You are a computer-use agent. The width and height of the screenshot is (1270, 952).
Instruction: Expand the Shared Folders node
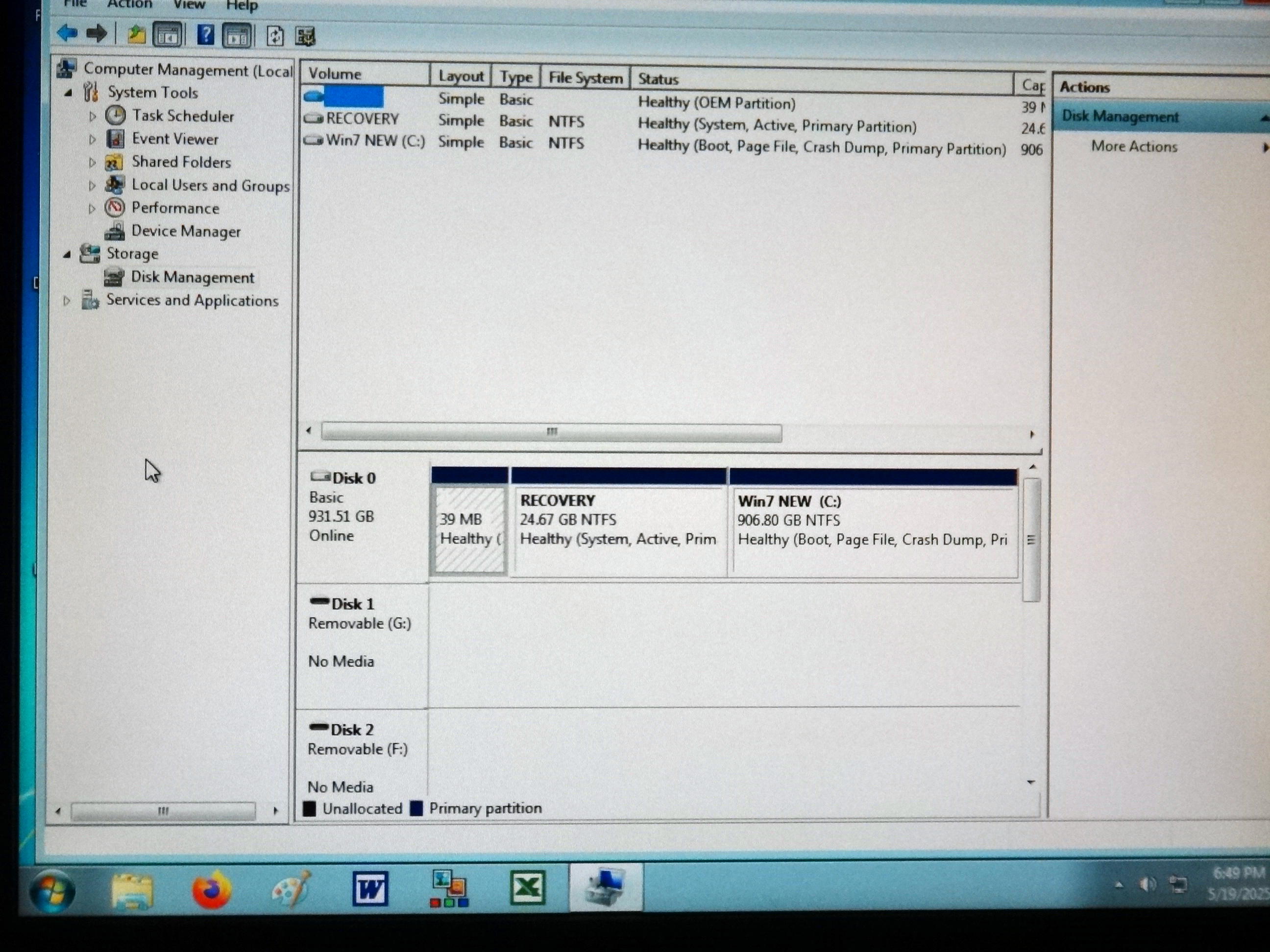(x=93, y=163)
